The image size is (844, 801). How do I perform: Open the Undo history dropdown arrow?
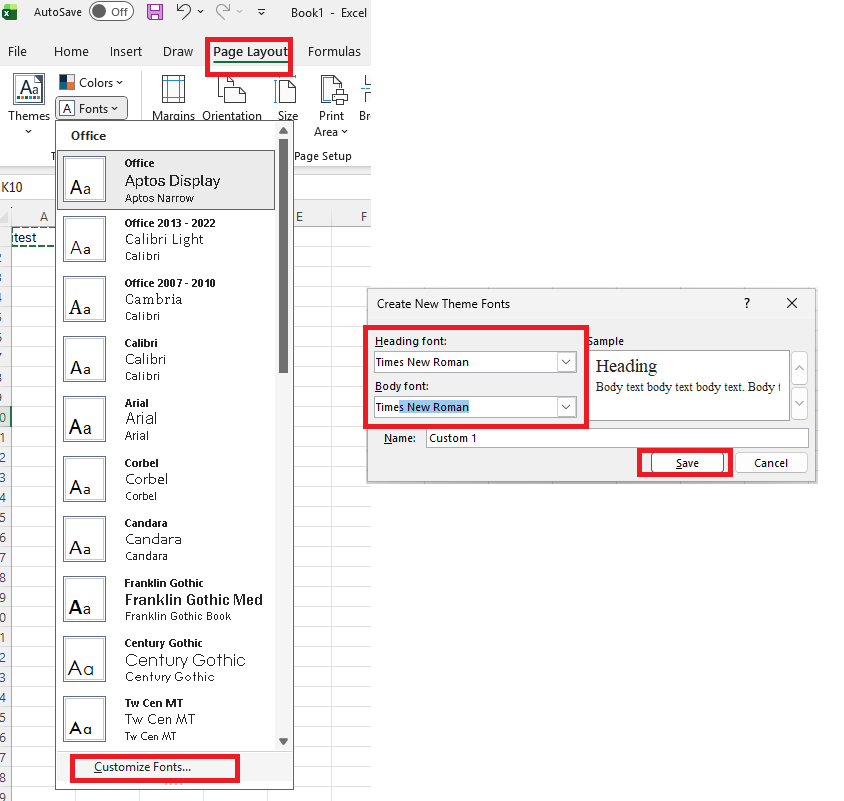[x=201, y=11]
